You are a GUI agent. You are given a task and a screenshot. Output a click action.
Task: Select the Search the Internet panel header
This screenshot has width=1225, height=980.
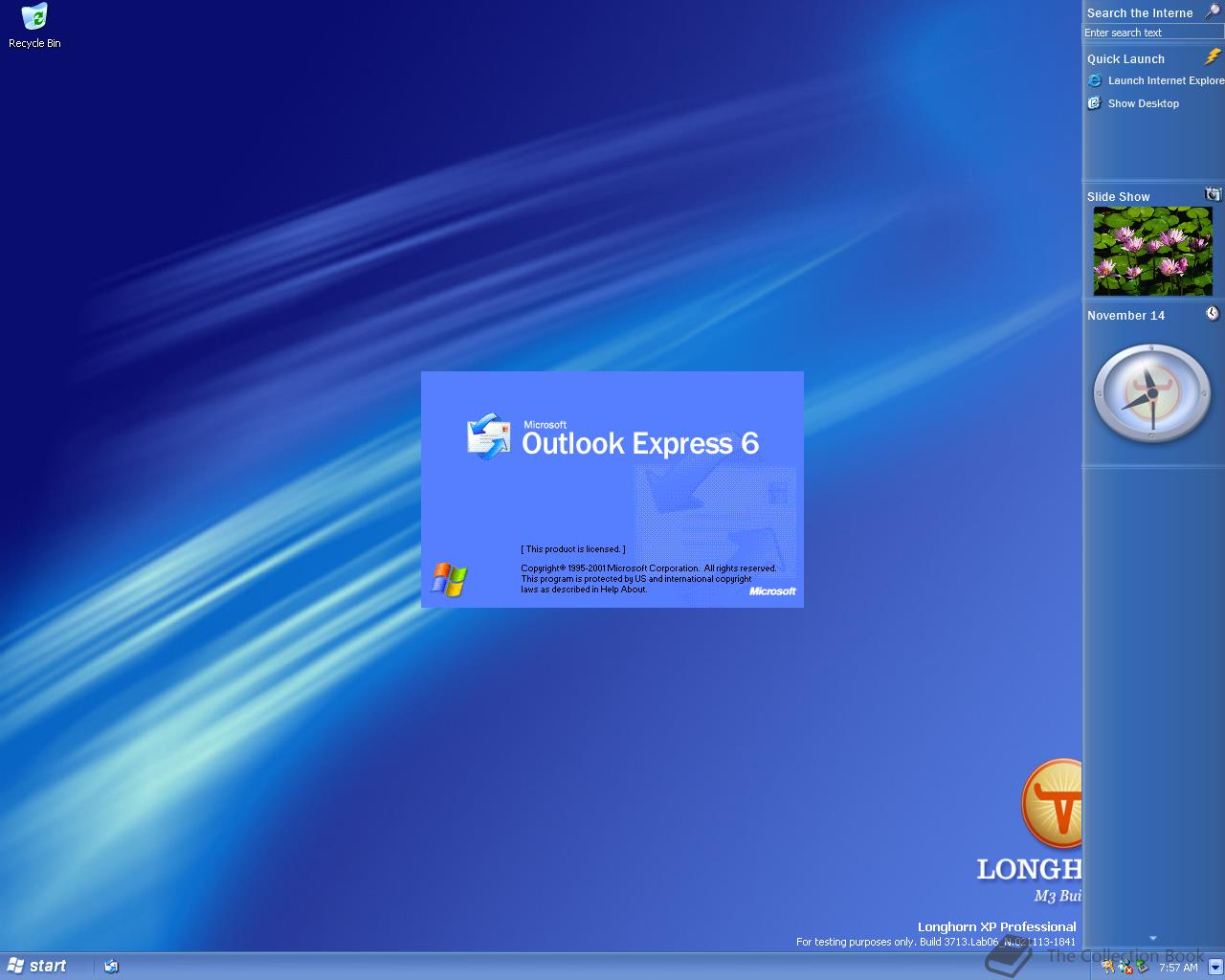1139,12
